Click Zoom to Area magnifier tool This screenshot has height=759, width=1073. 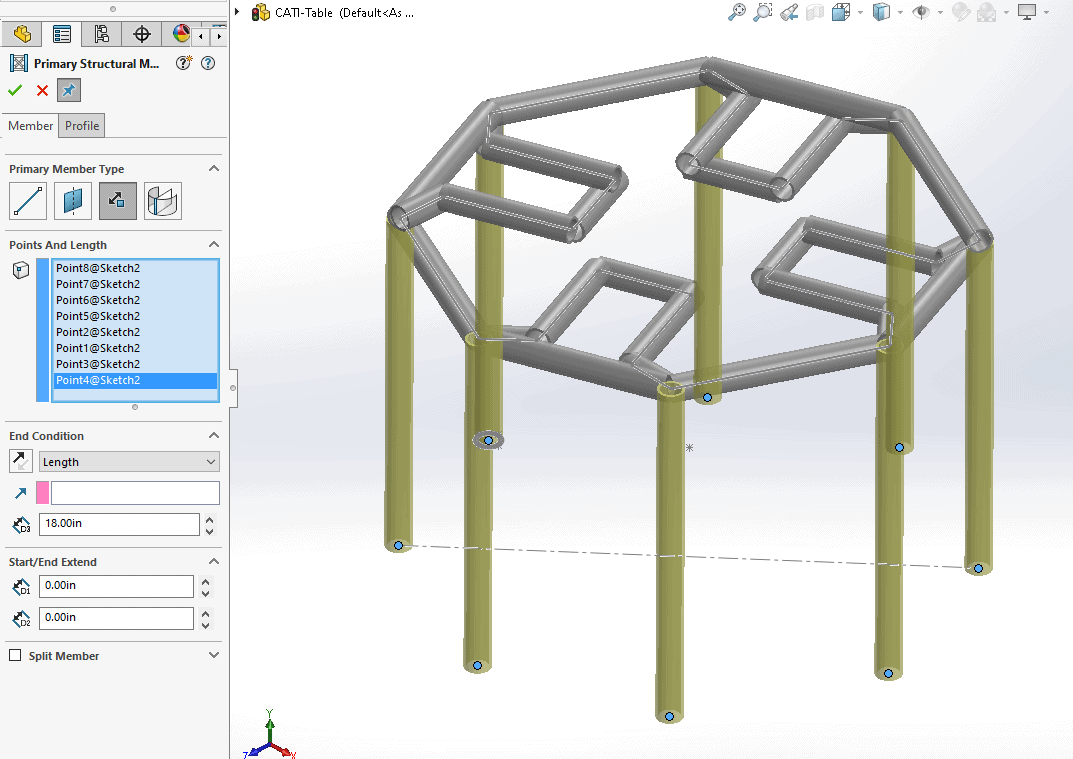[x=762, y=12]
